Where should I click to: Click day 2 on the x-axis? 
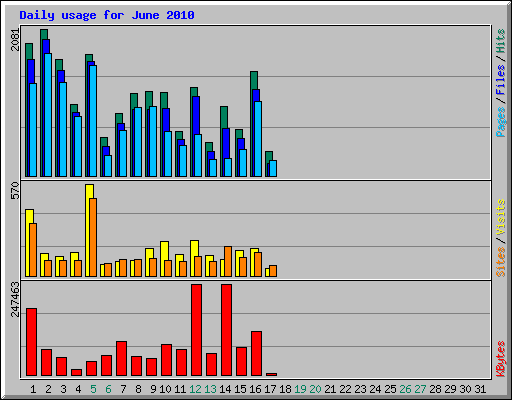[x=48, y=389]
